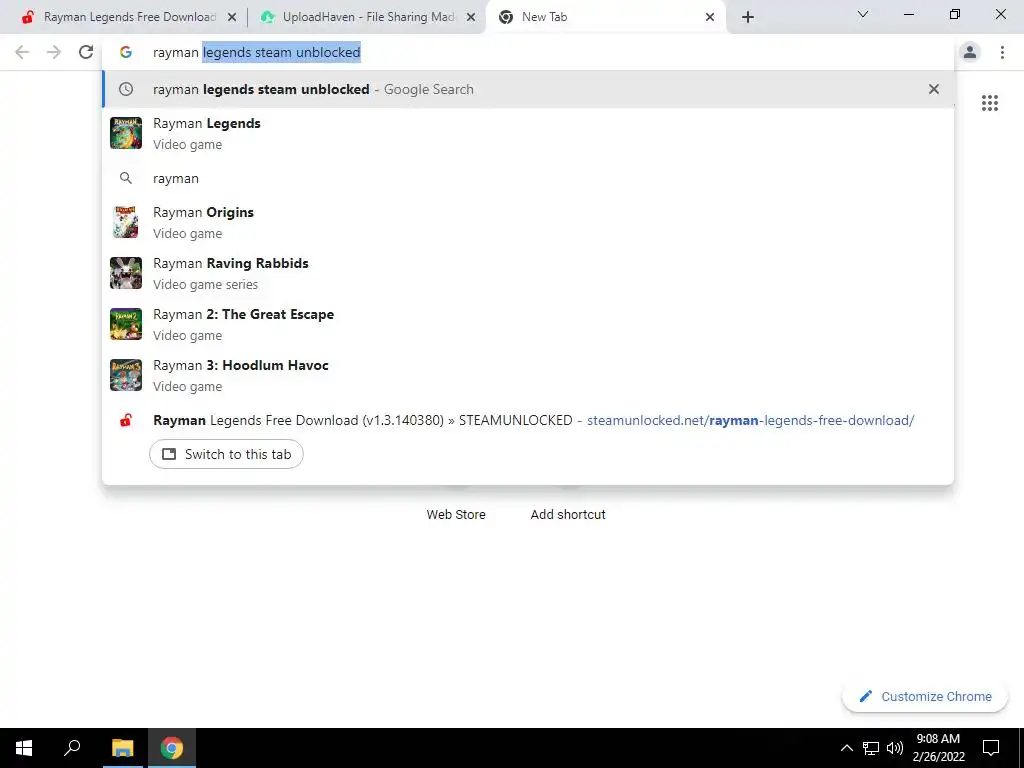Open a new tab with the plus button
The height and width of the screenshot is (768, 1024).
point(748,17)
